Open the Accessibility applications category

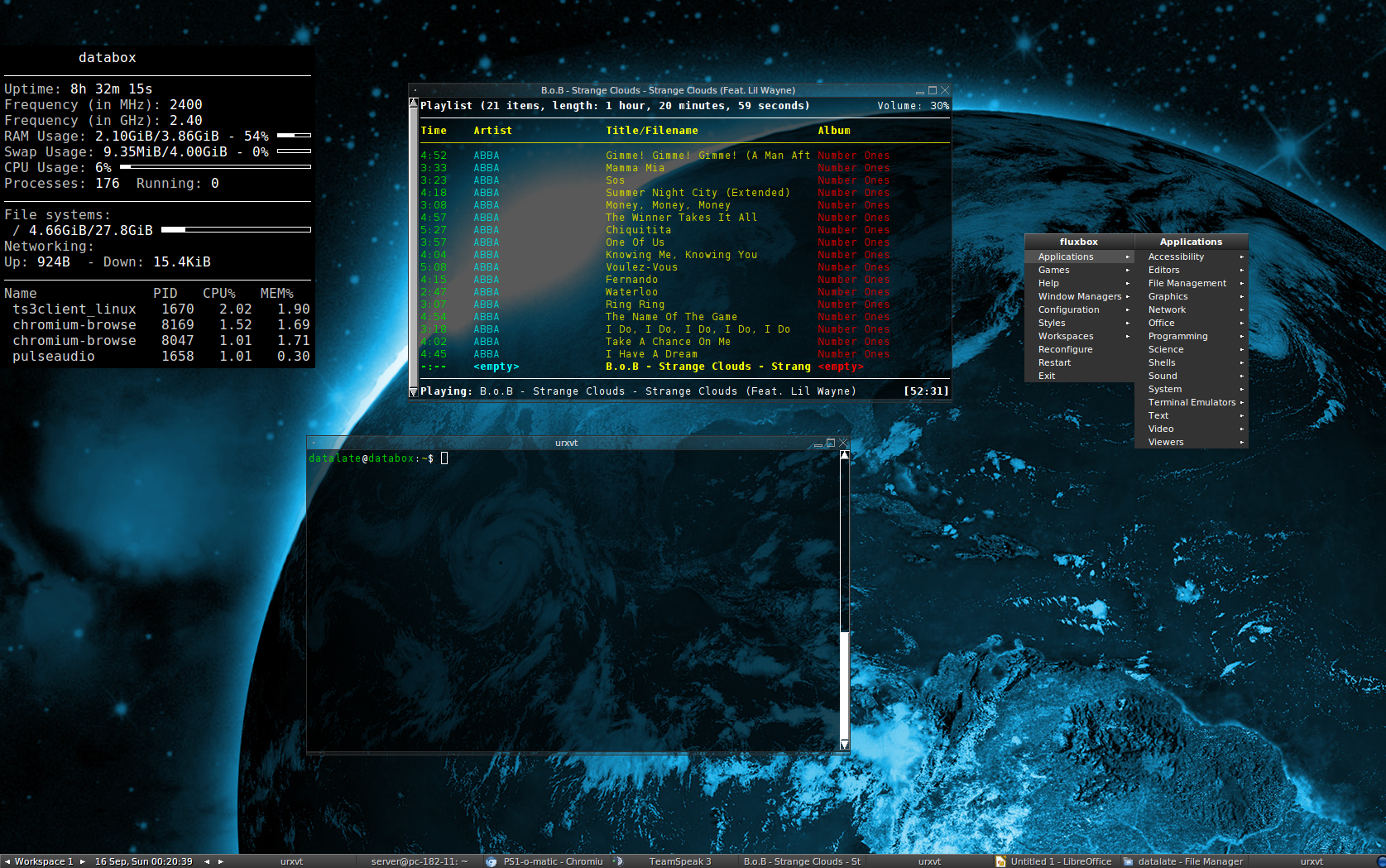coord(1191,257)
